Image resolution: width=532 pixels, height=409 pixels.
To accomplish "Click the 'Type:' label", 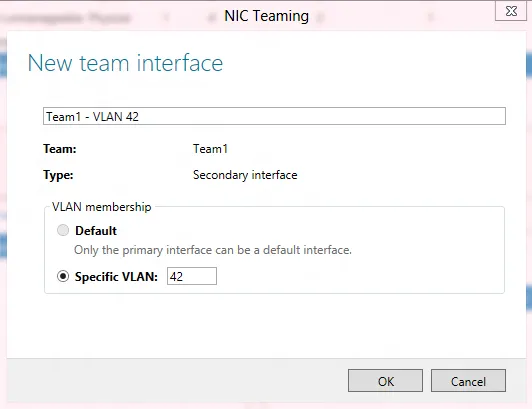I will 58,175.
